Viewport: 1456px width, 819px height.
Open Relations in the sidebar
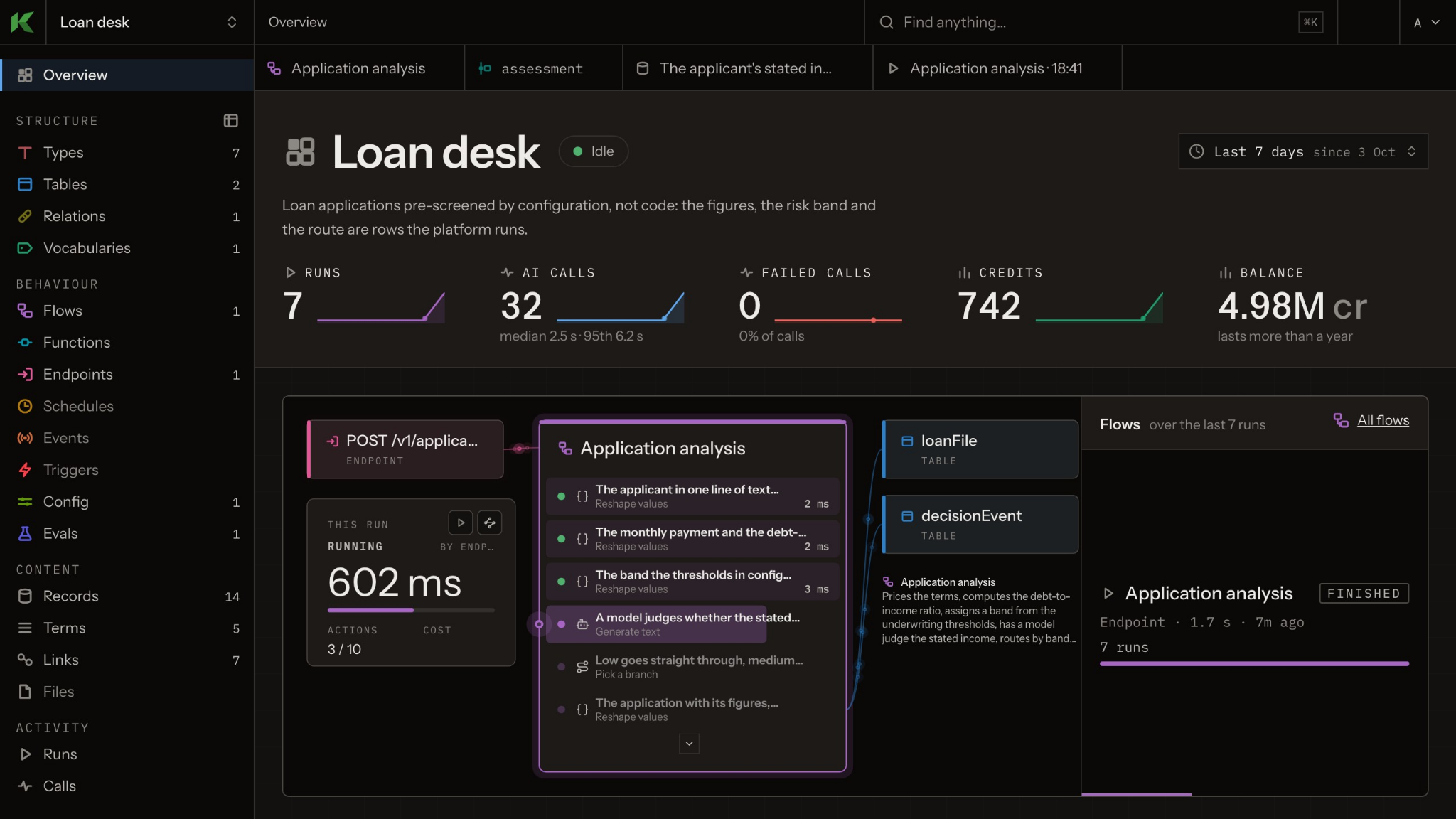127,217
